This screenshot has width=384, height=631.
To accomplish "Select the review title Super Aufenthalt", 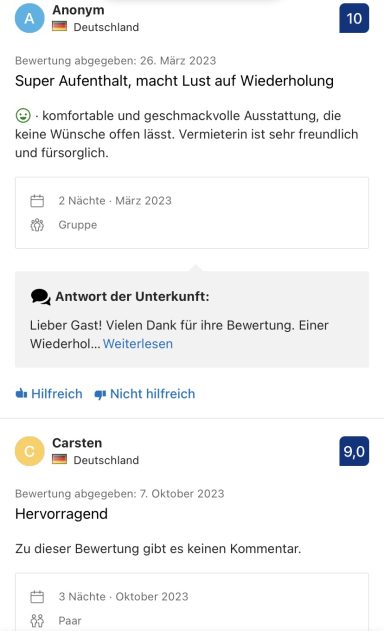I will (x=174, y=81).
